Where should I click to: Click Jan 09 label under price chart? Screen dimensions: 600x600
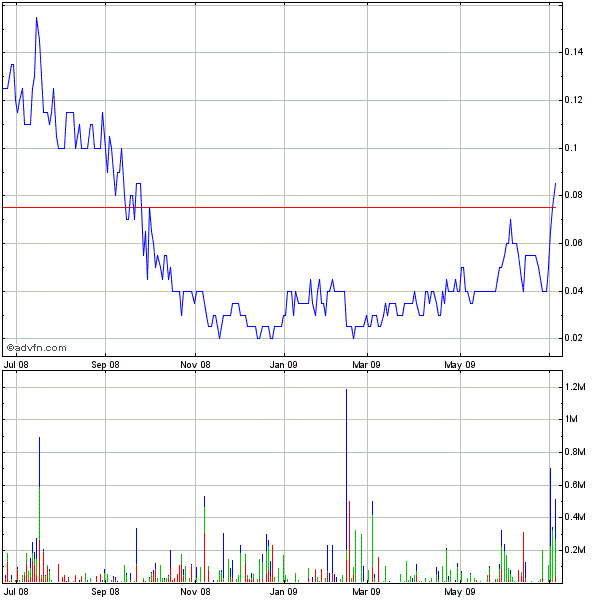(284, 365)
